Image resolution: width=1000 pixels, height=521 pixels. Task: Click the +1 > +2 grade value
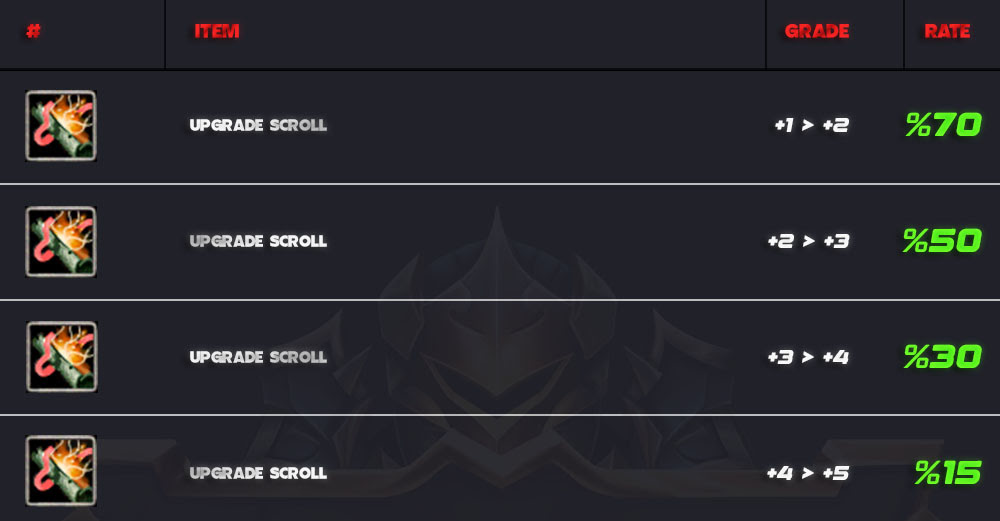coord(811,125)
